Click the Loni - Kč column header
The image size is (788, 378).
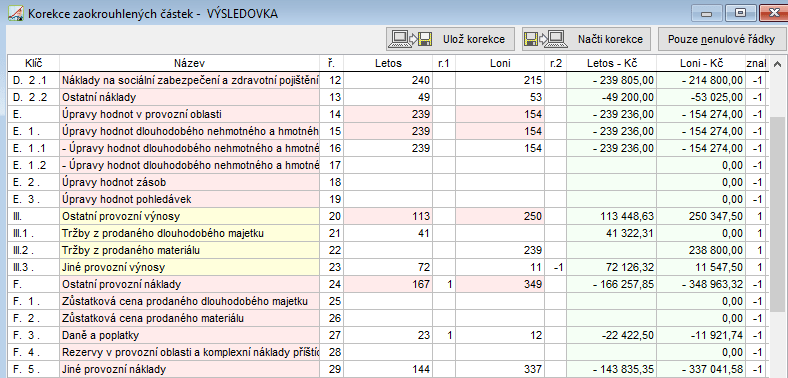(x=701, y=63)
